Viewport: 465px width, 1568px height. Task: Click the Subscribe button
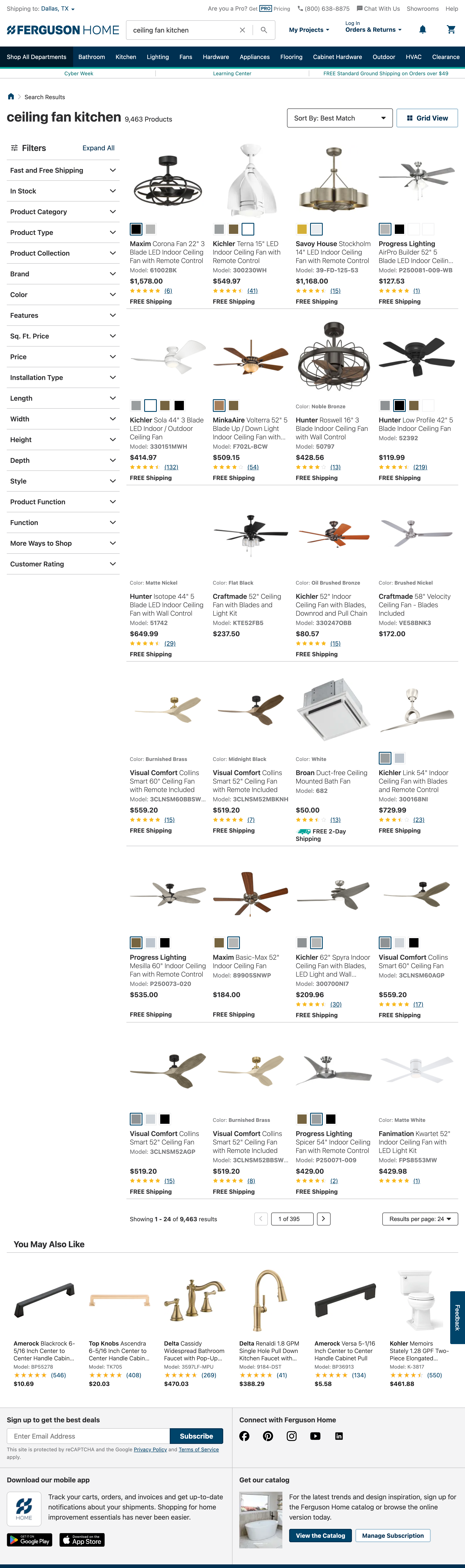(196, 1436)
